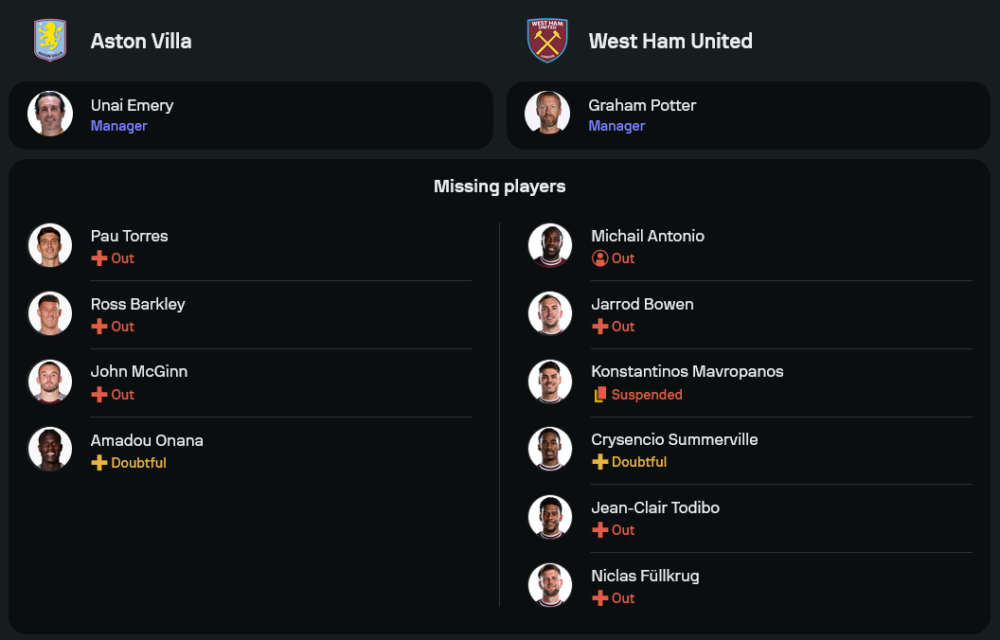
Task: Open the West Ham United team link
Action: (670, 41)
